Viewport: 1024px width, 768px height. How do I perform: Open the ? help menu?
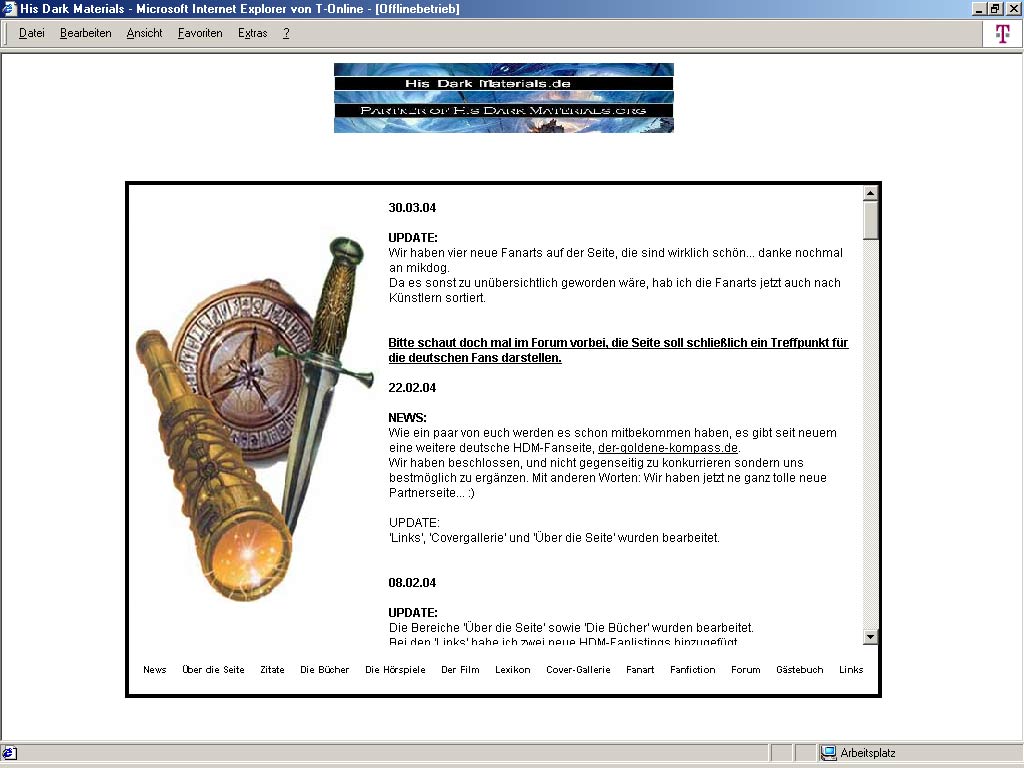(286, 33)
